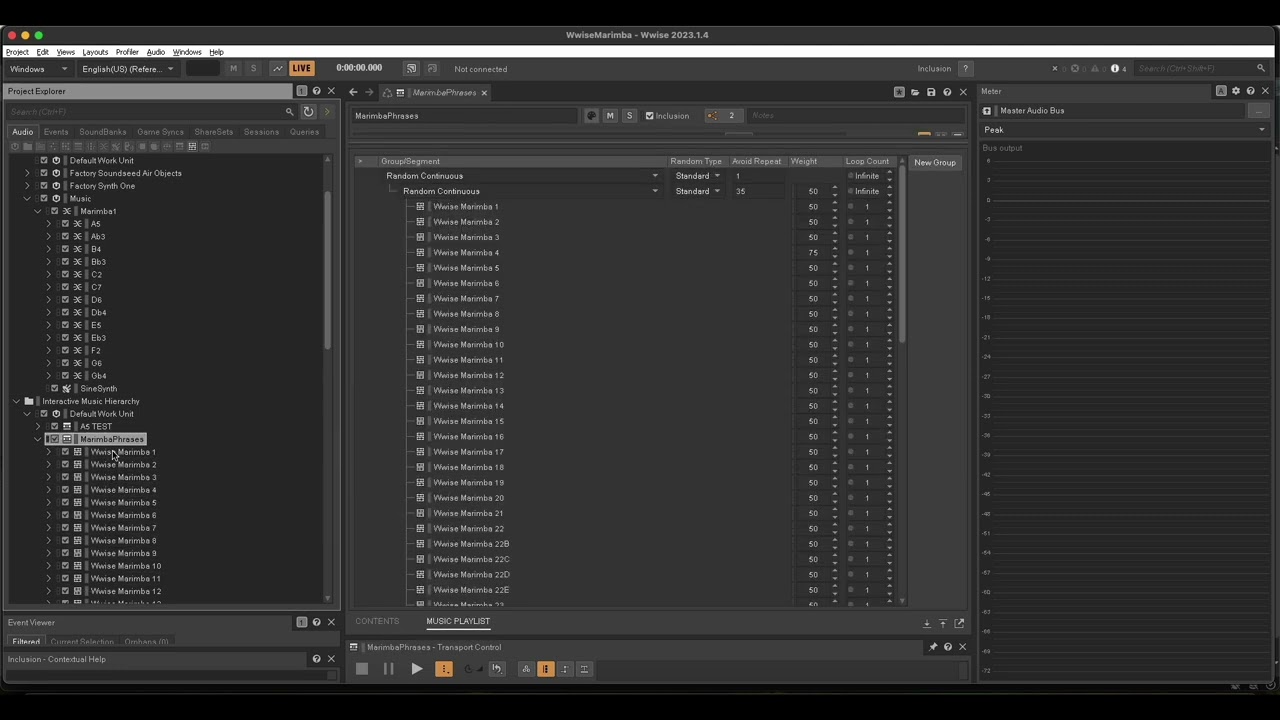Switch to the CONTENTS tab
This screenshot has height=720, width=1280.
[377, 622]
